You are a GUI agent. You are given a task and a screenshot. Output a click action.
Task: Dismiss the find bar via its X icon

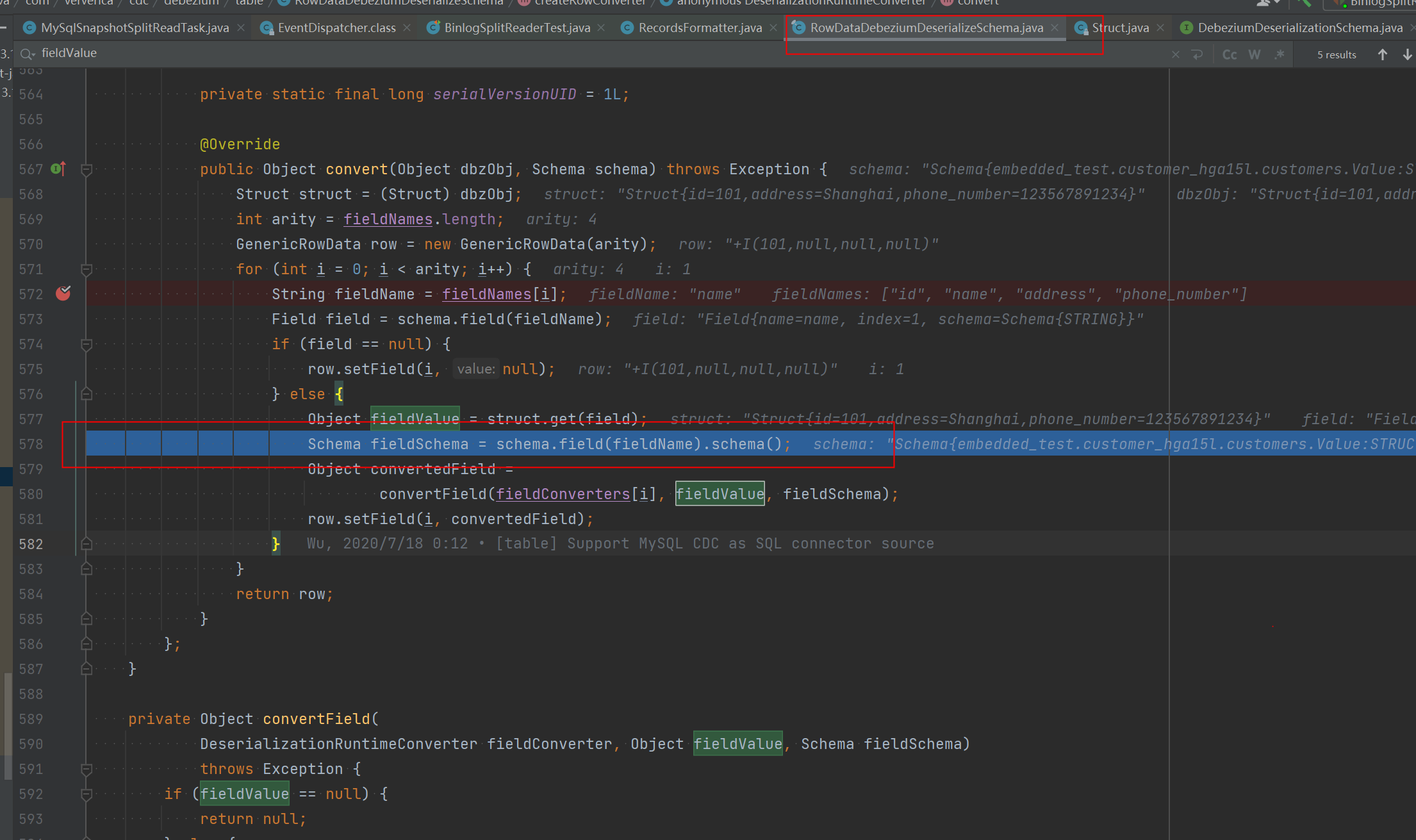coord(1175,54)
